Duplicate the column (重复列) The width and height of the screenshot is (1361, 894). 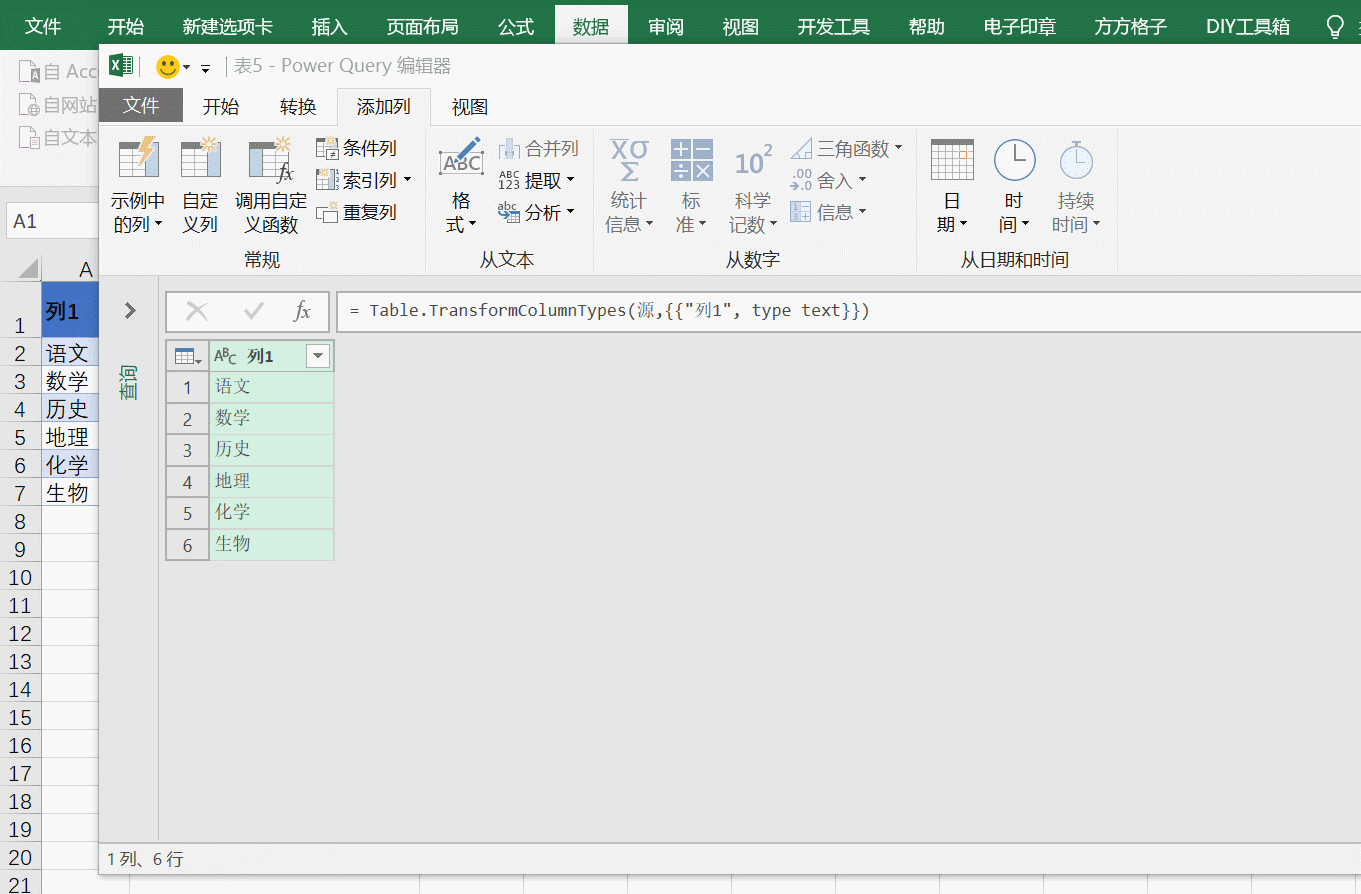tap(357, 212)
